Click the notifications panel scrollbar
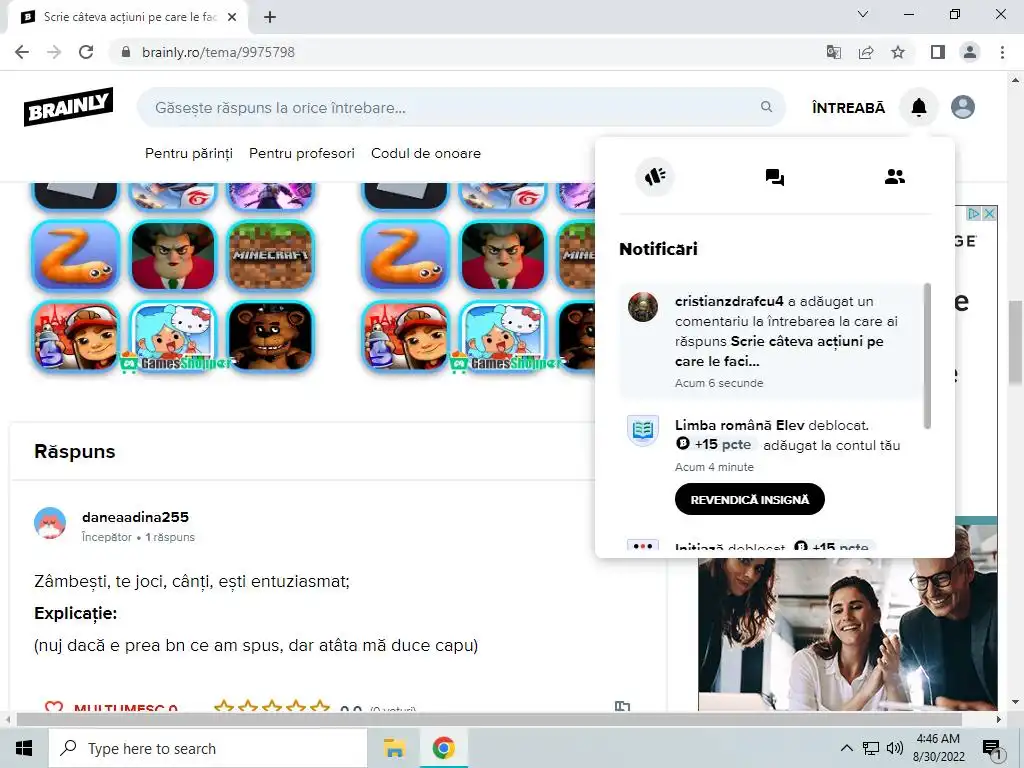The height and width of the screenshot is (768, 1024). (927, 356)
